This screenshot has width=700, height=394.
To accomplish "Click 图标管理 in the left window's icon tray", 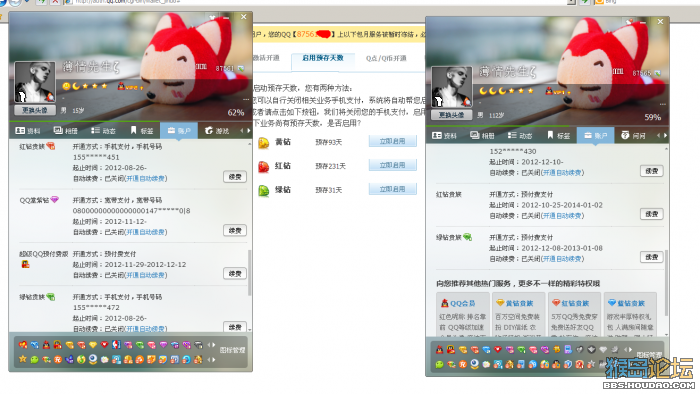I will coord(232,350).
